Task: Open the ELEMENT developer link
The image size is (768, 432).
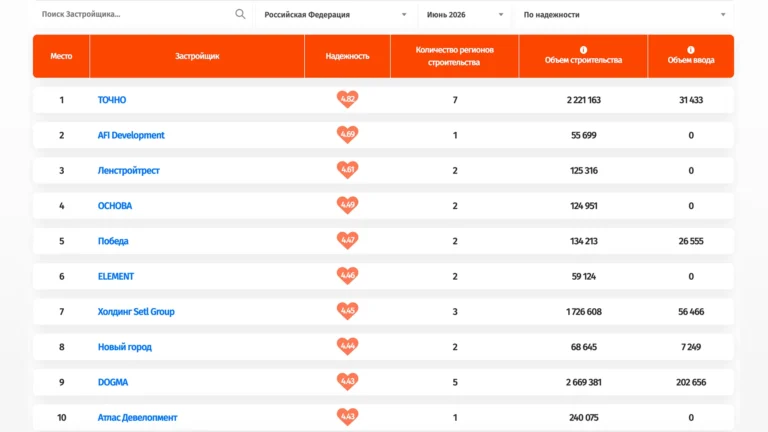Action: pyautogui.click(x=116, y=276)
